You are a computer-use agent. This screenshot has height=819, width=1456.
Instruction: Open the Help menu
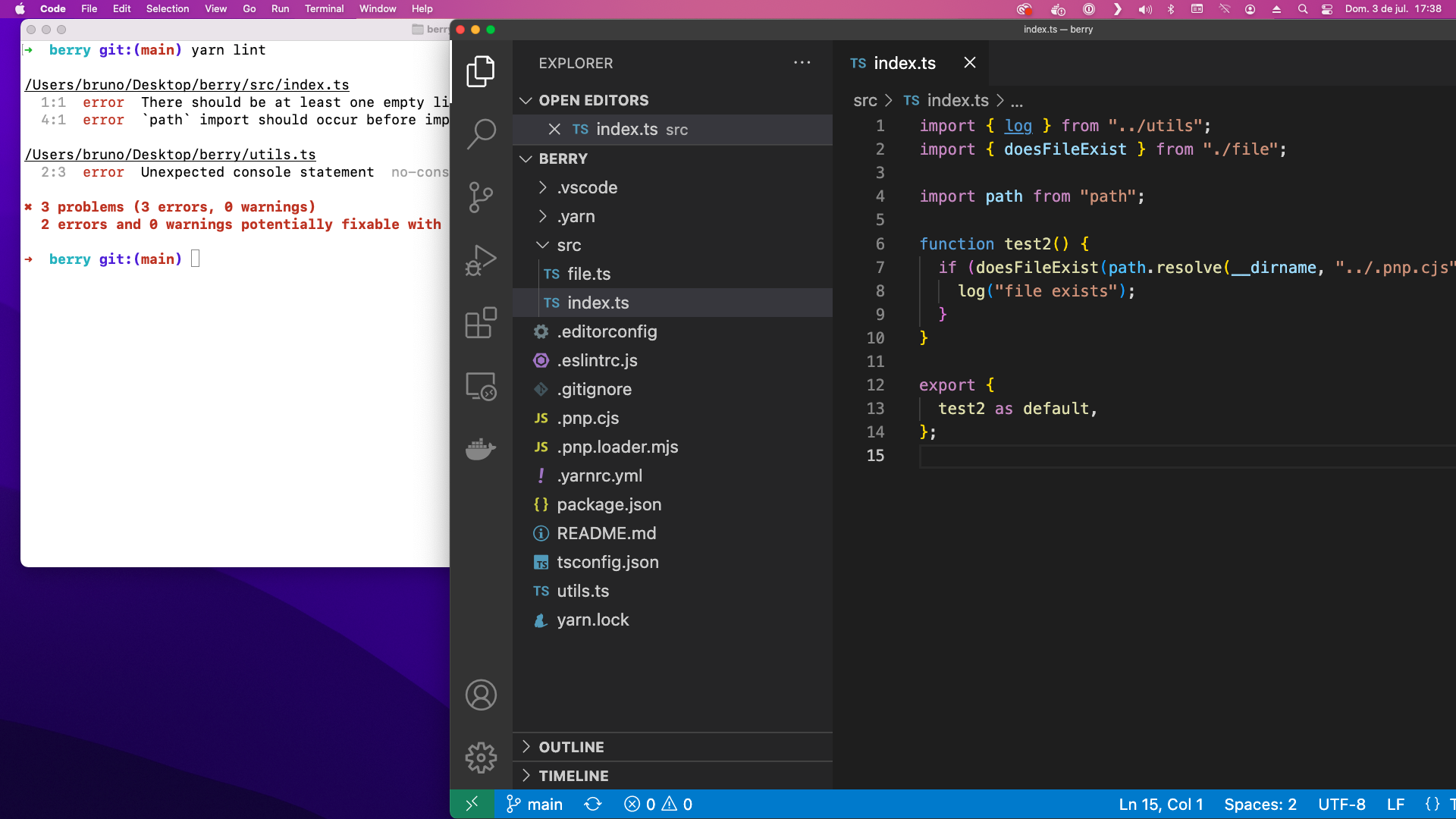tap(422, 9)
